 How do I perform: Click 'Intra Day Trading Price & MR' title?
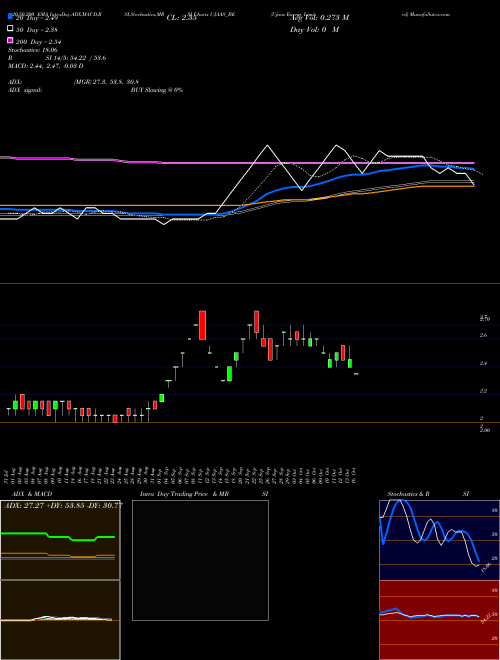coord(184,494)
